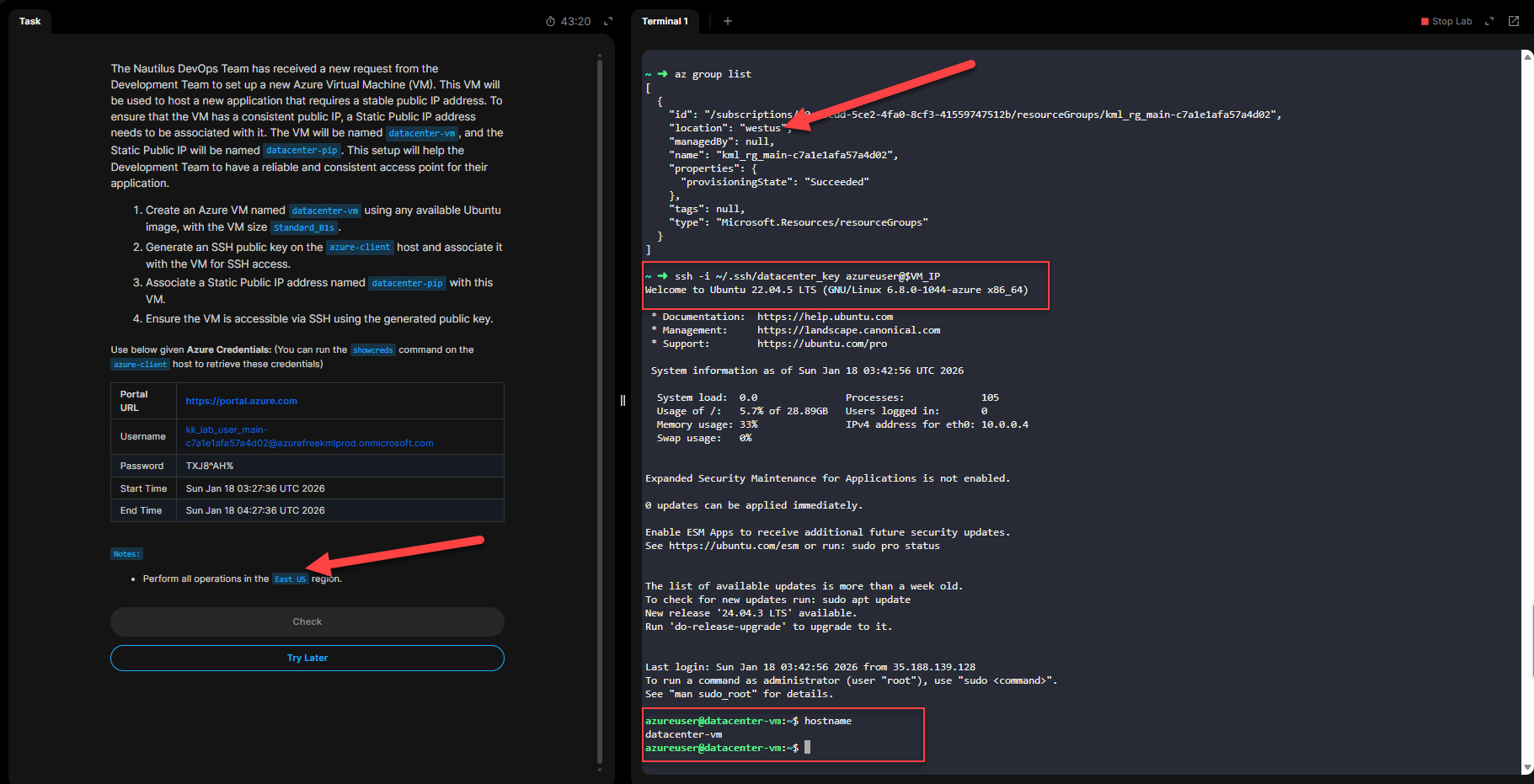Click the 'showcreds' command tag
This screenshot has height=784, width=1534.
(372, 350)
